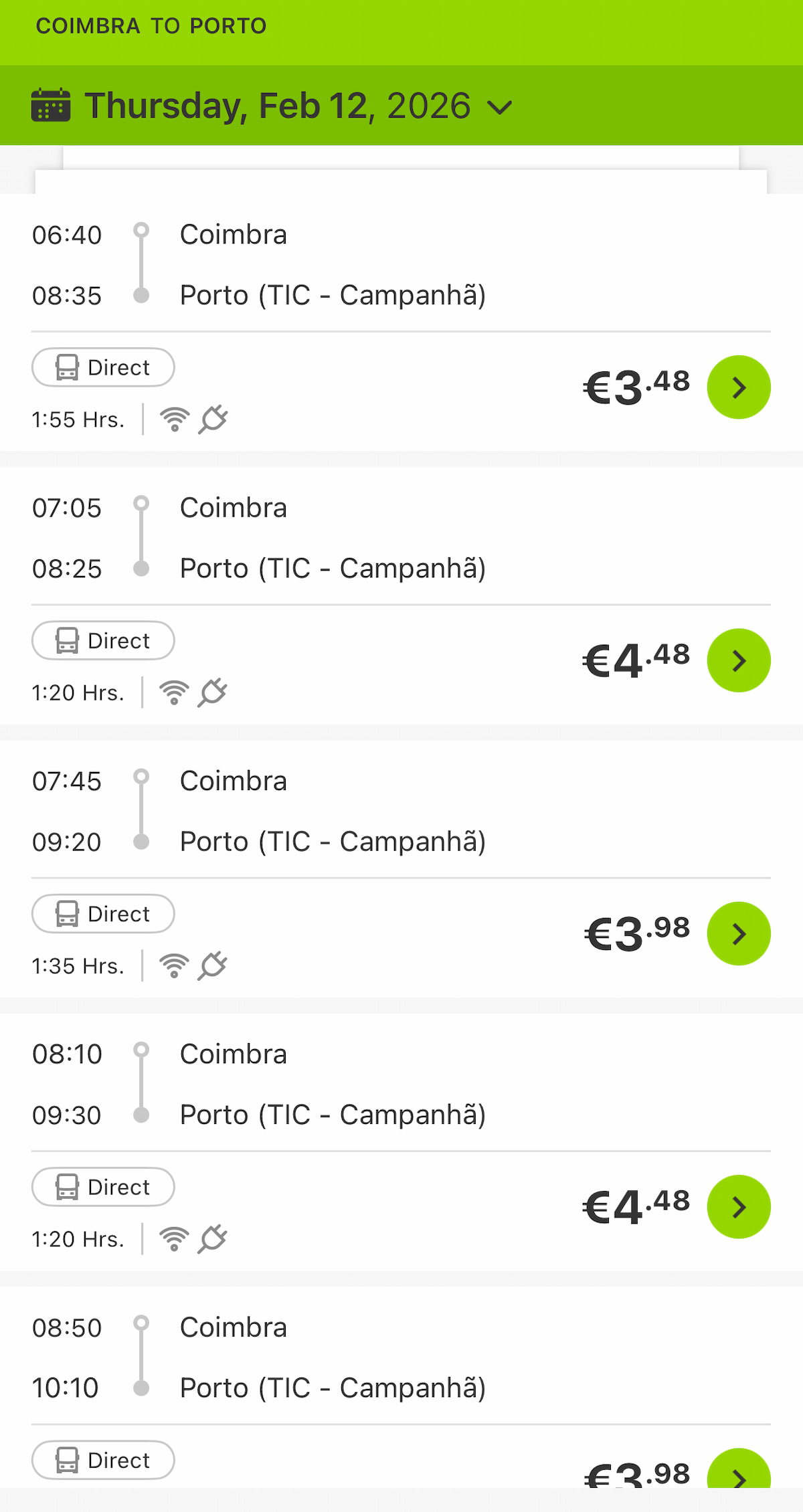
Task: Click the Direct badge on 06:40 trip
Action: coord(103,367)
